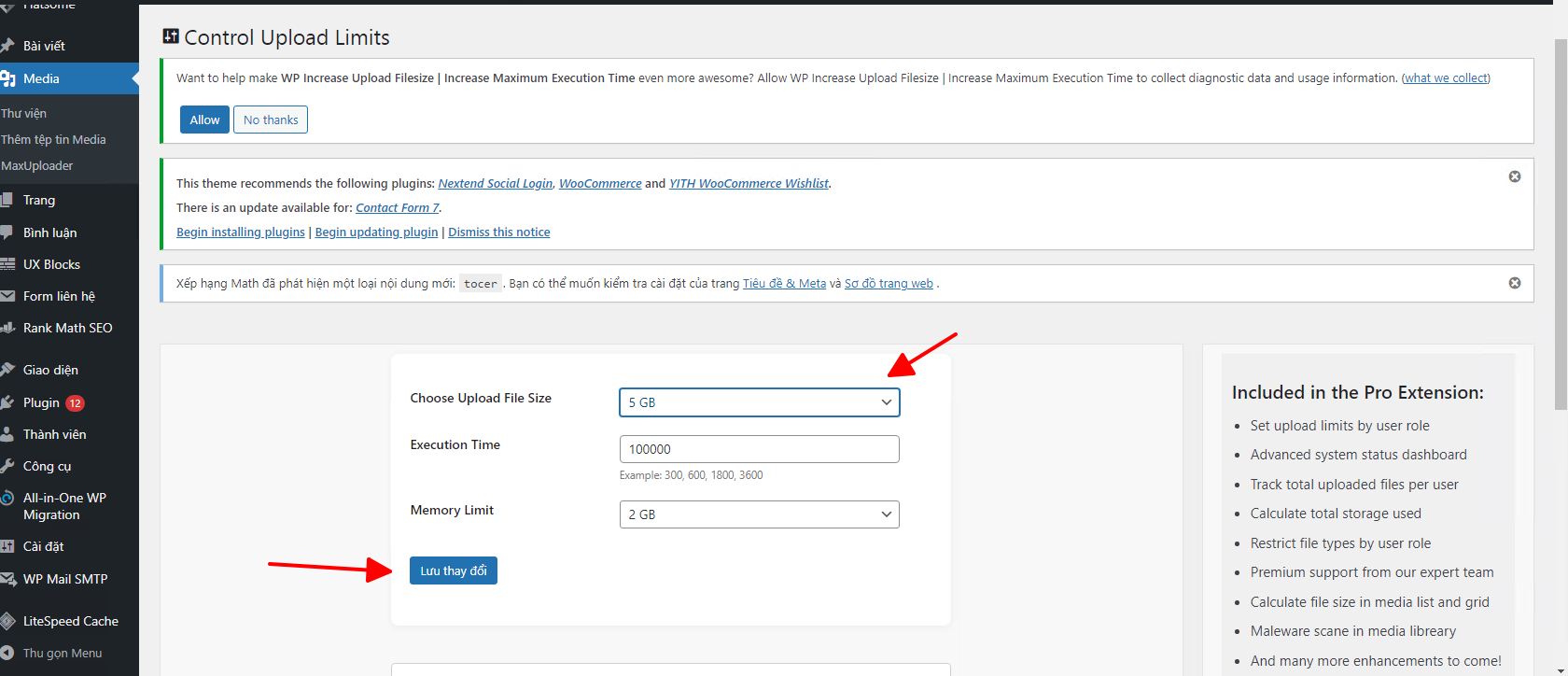Click the UX Blocks icon

tap(7, 264)
